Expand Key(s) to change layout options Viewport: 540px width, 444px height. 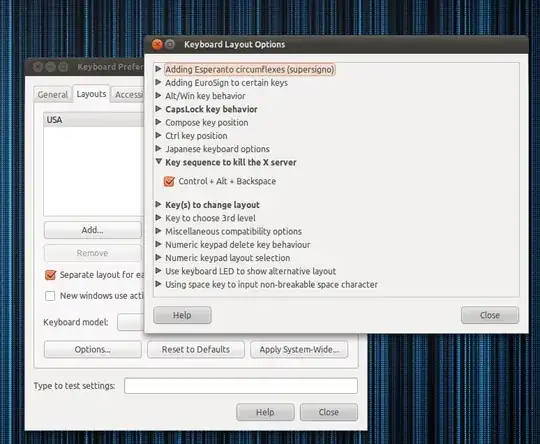[158, 204]
